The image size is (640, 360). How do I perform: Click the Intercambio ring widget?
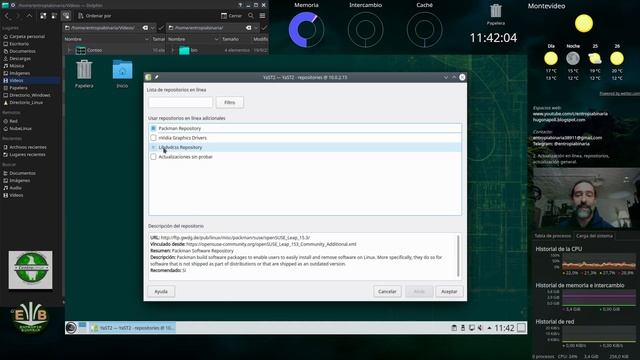(x=365, y=29)
